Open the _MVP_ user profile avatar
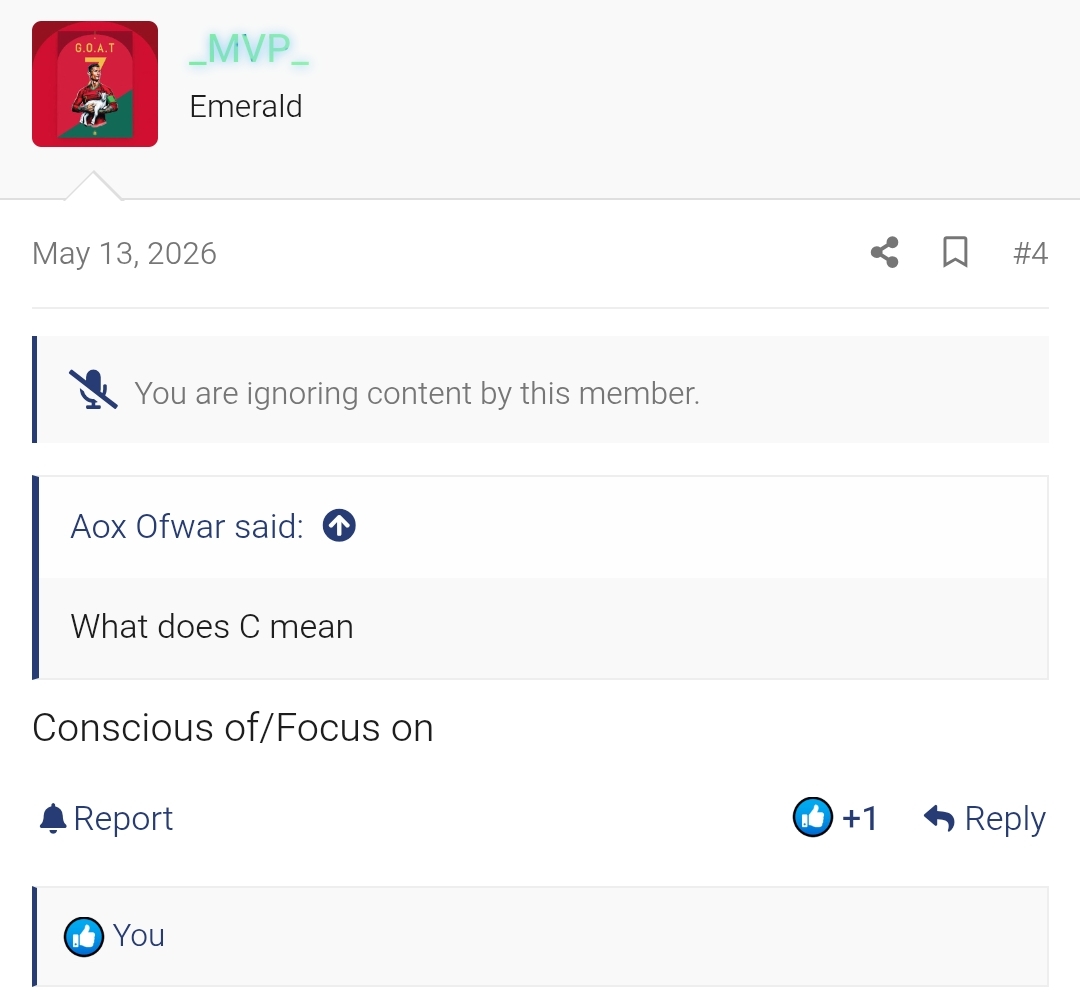This screenshot has width=1080, height=1005. click(95, 84)
